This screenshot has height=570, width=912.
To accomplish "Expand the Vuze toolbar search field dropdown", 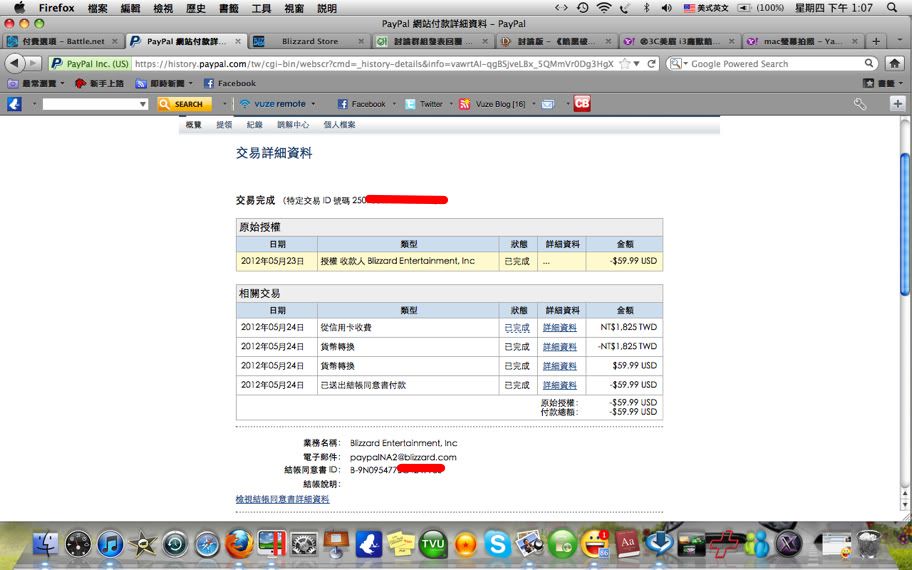I will tap(142, 104).
